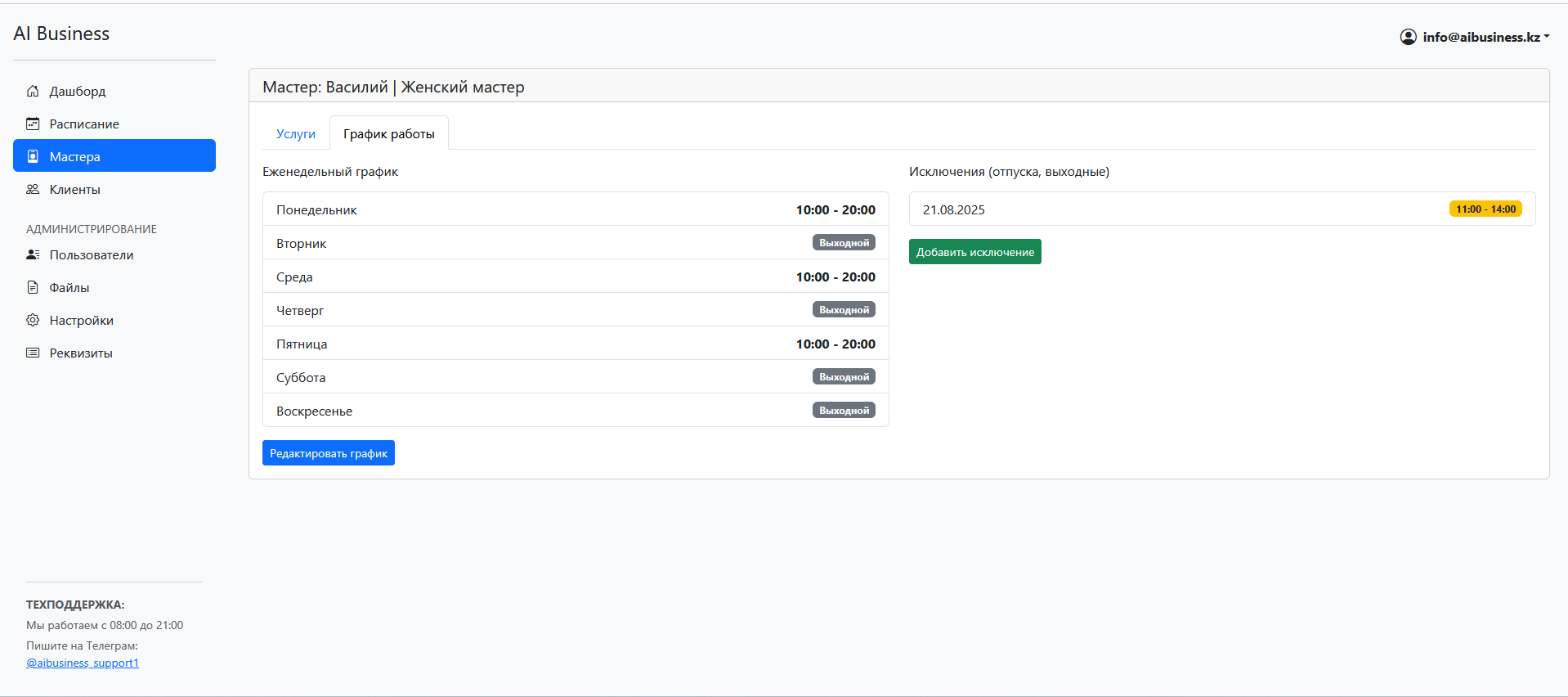Switch to the Услуги tab
Image resolution: width=1568 pixels, height=697 pixels.
[x=296, y=133]
